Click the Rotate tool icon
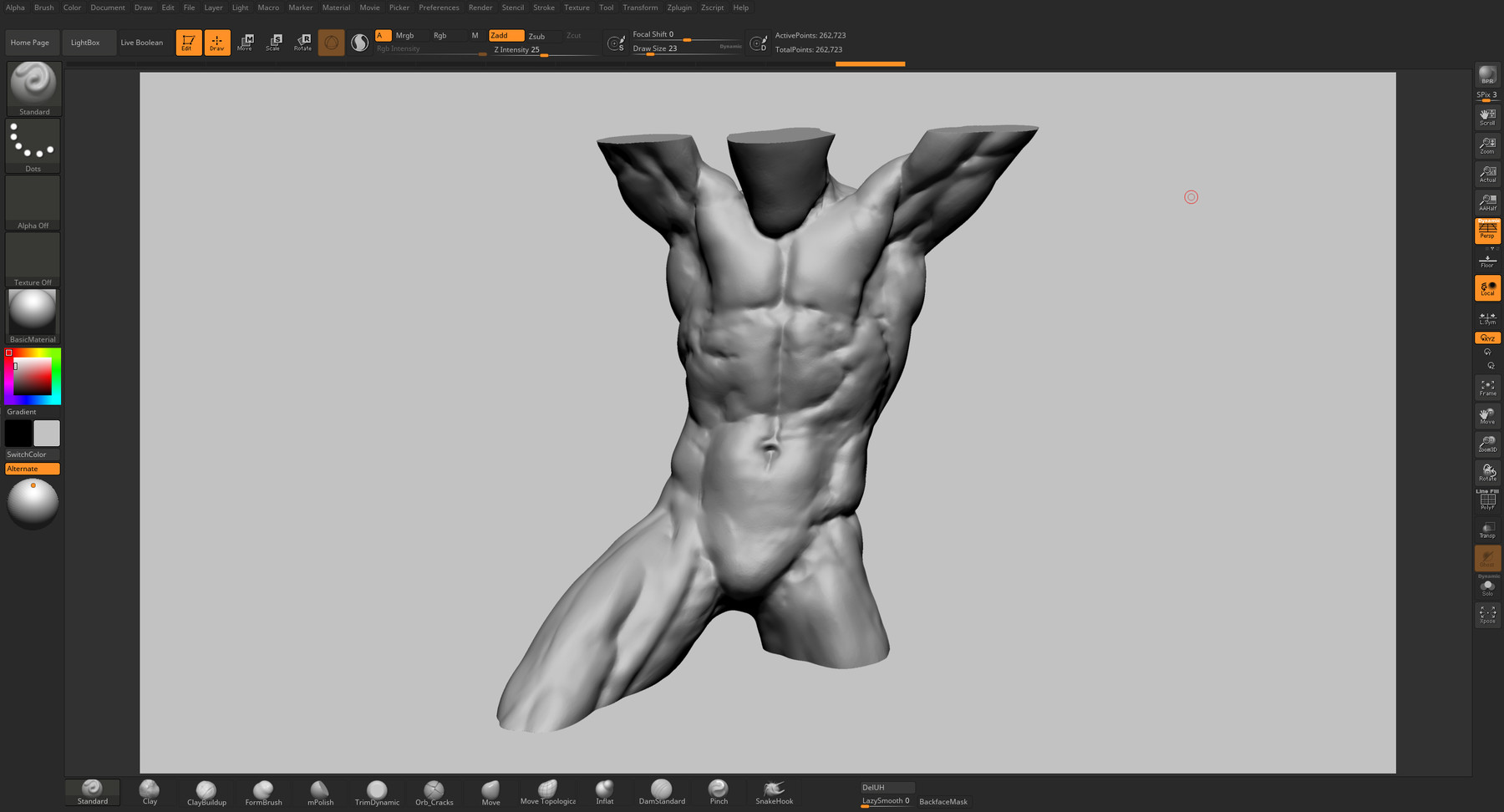 [302, 43]
